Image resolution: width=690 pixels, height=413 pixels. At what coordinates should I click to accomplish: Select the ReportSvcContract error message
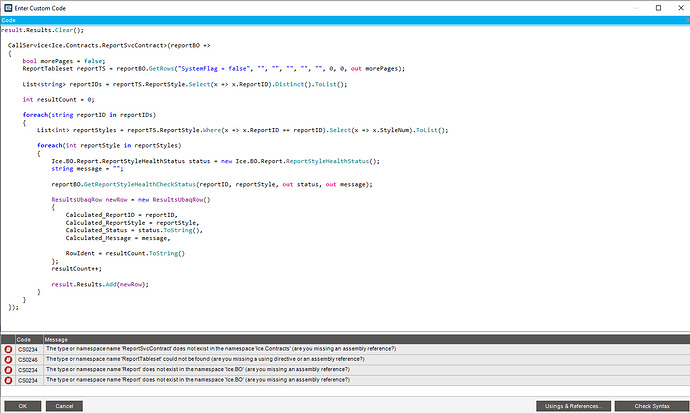coord(221,349)
